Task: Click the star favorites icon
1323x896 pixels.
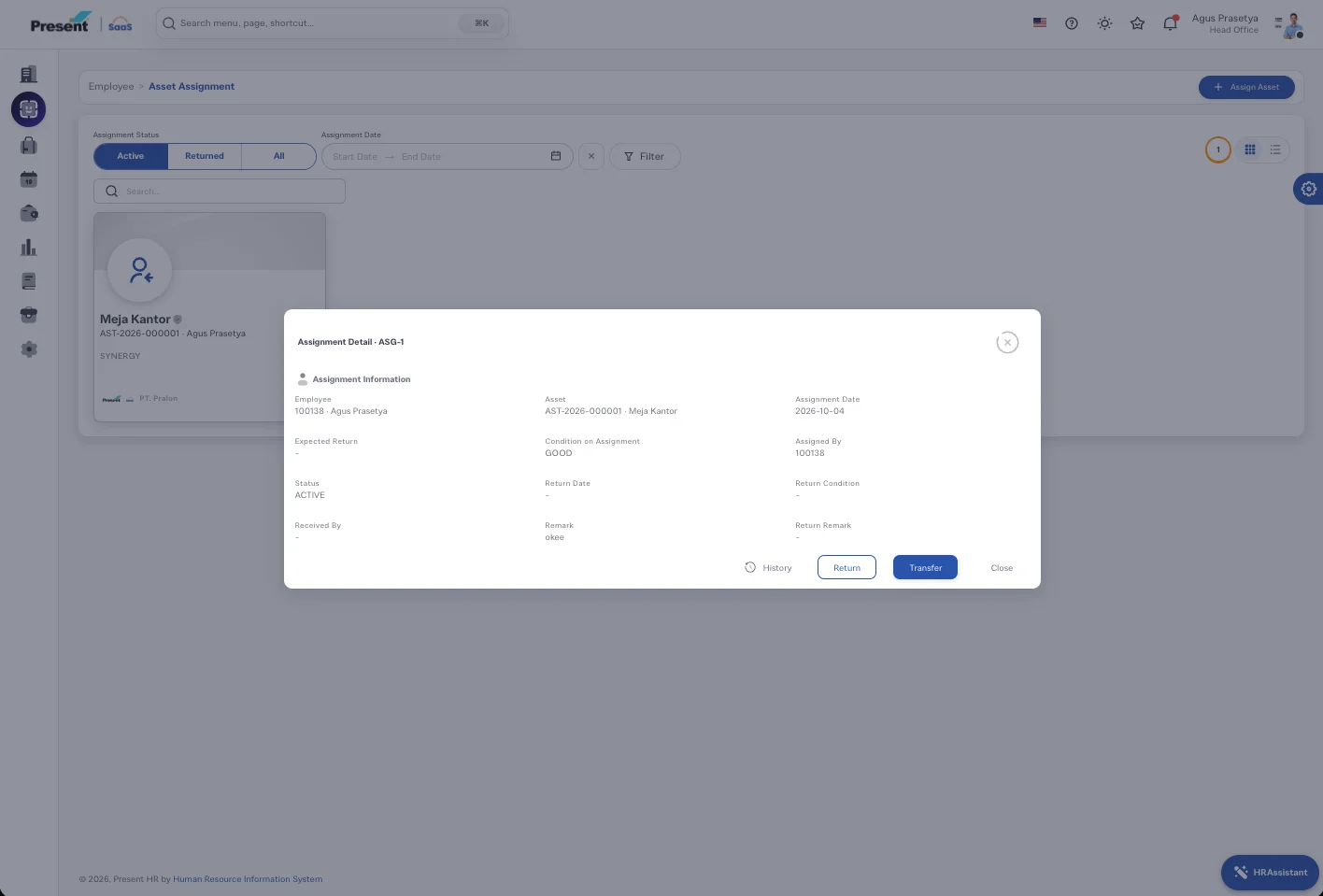Action: click(x=1137, y=23)
